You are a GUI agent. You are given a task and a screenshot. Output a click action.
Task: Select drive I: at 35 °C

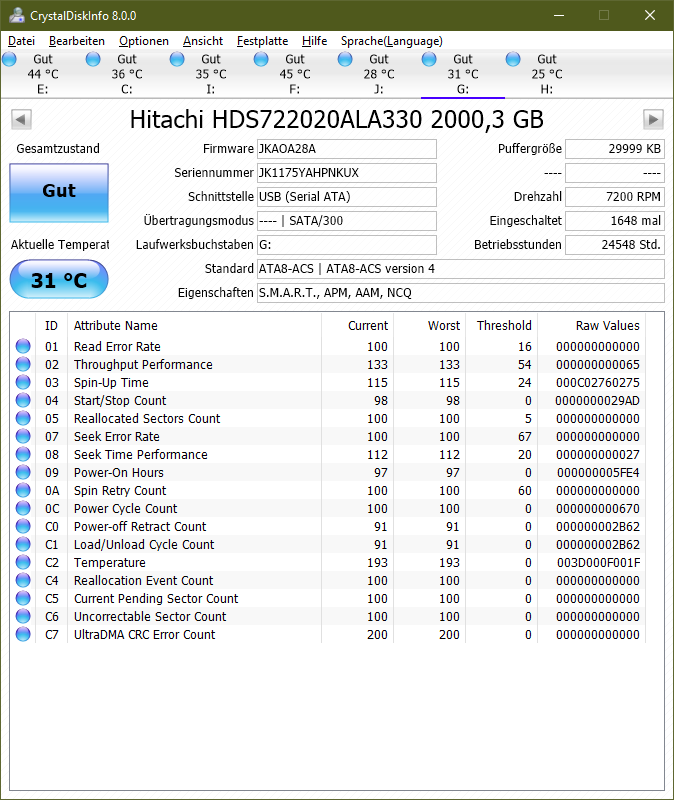(x=211, y=74)
